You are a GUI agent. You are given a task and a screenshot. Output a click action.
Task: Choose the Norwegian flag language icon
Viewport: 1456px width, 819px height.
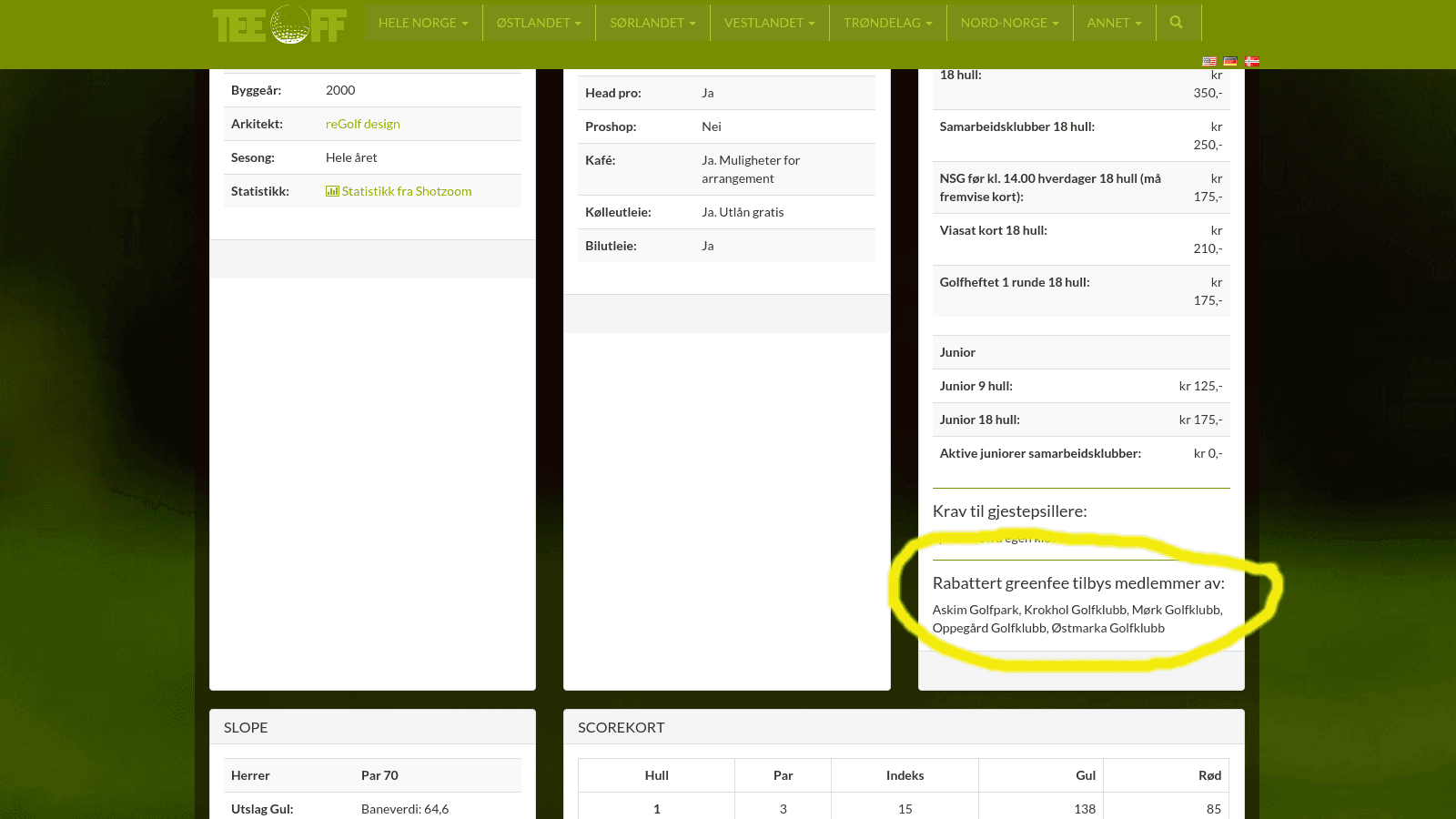click(1252, 62)
